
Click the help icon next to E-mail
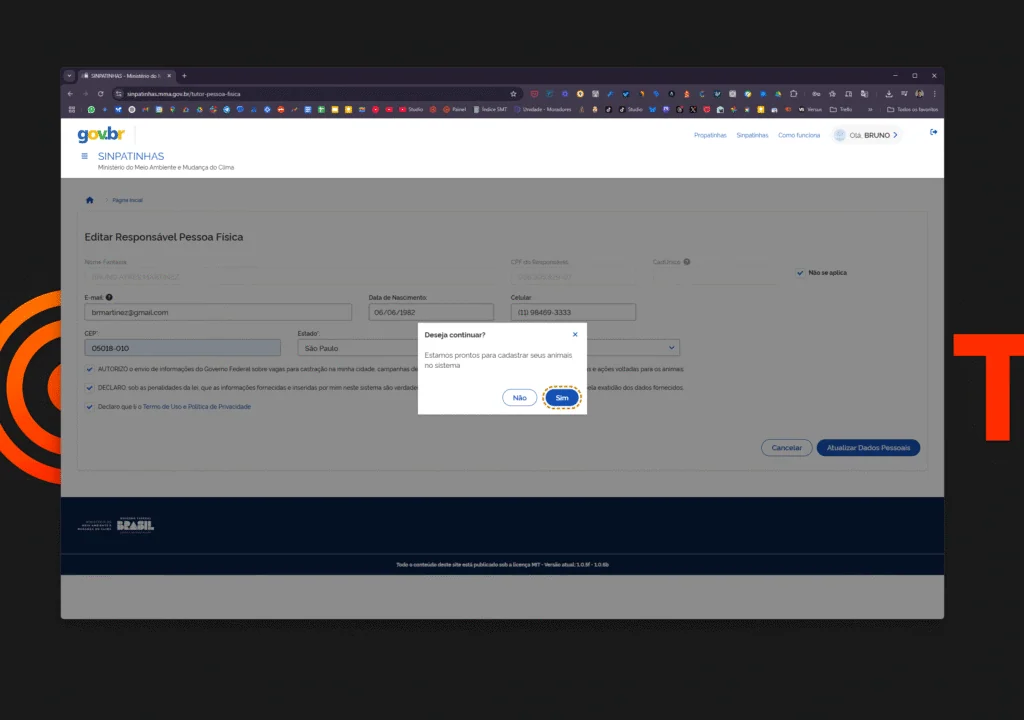point(109,297)
